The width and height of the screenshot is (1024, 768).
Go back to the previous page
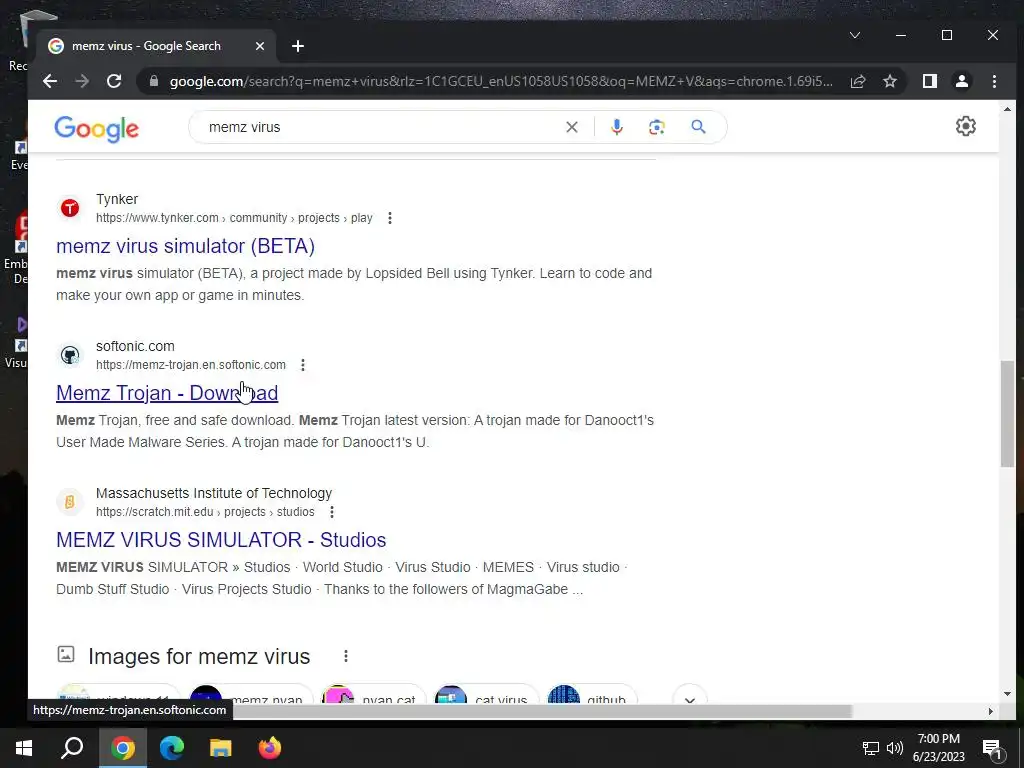(50, 81)
